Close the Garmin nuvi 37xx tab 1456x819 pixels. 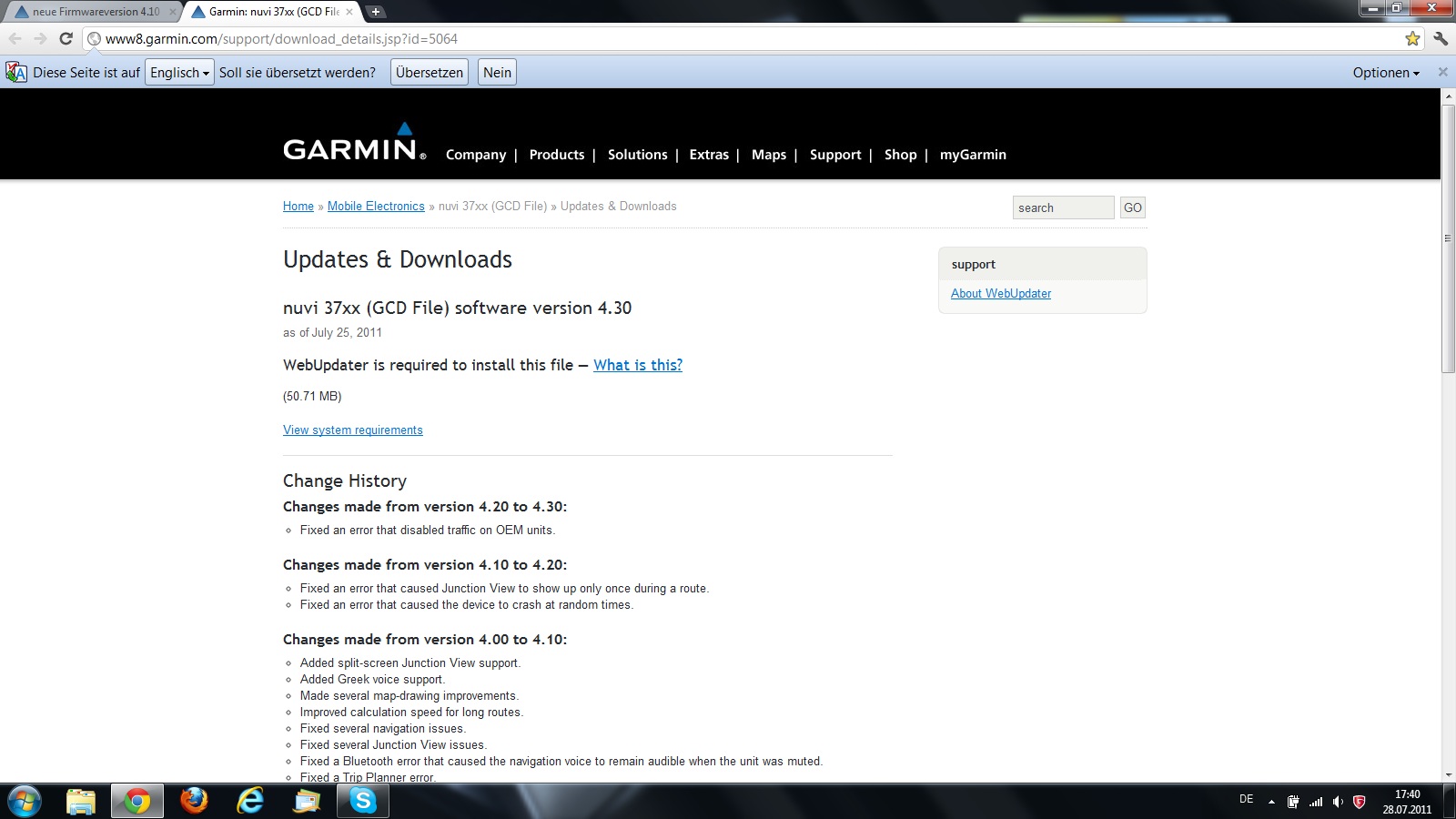tap(349, 12)
